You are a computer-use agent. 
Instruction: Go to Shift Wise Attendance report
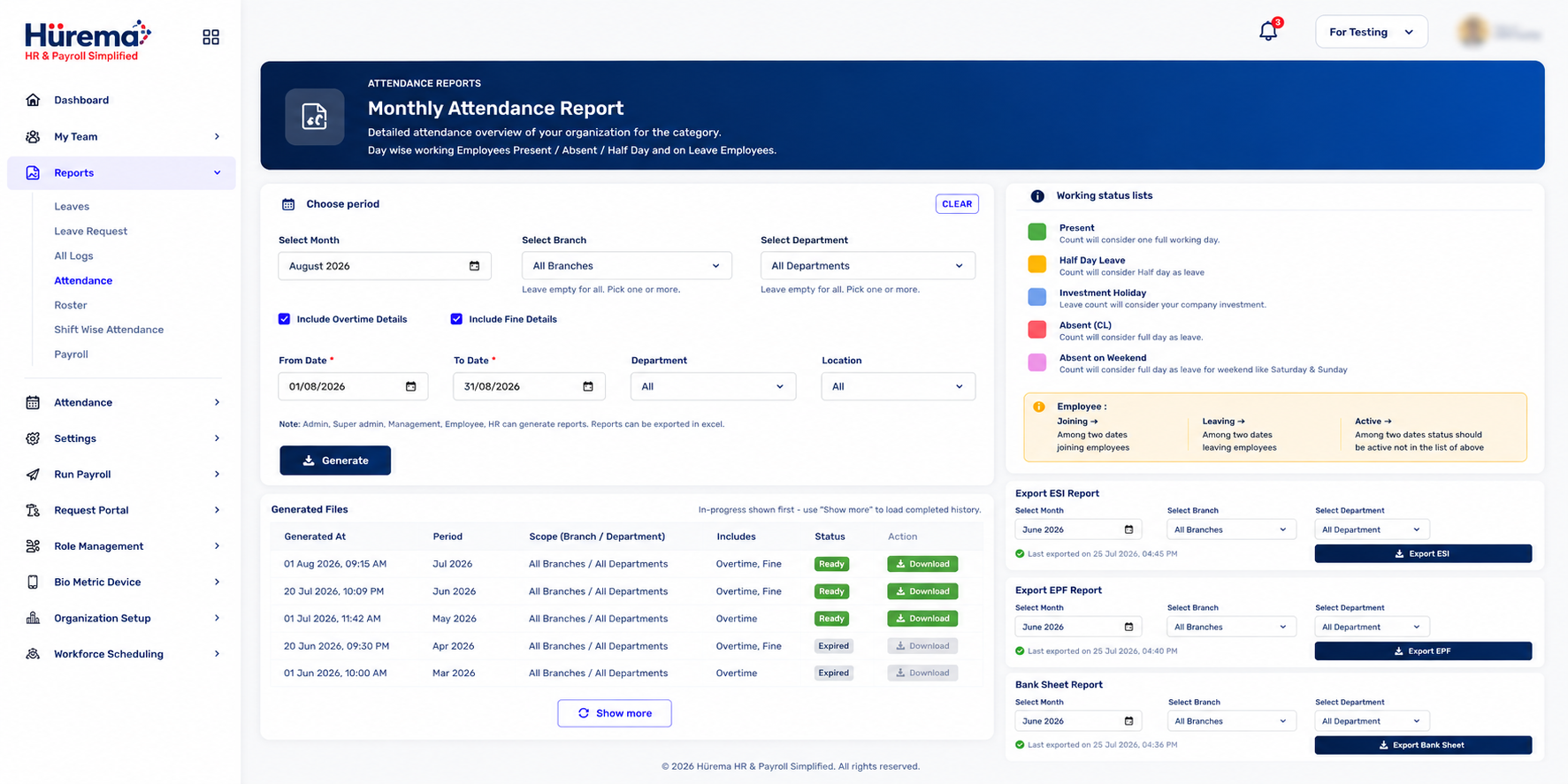(x=109, y=330)
